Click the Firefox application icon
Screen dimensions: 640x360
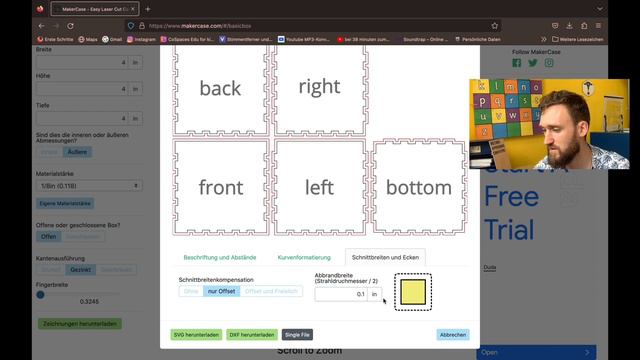[40, 9]
